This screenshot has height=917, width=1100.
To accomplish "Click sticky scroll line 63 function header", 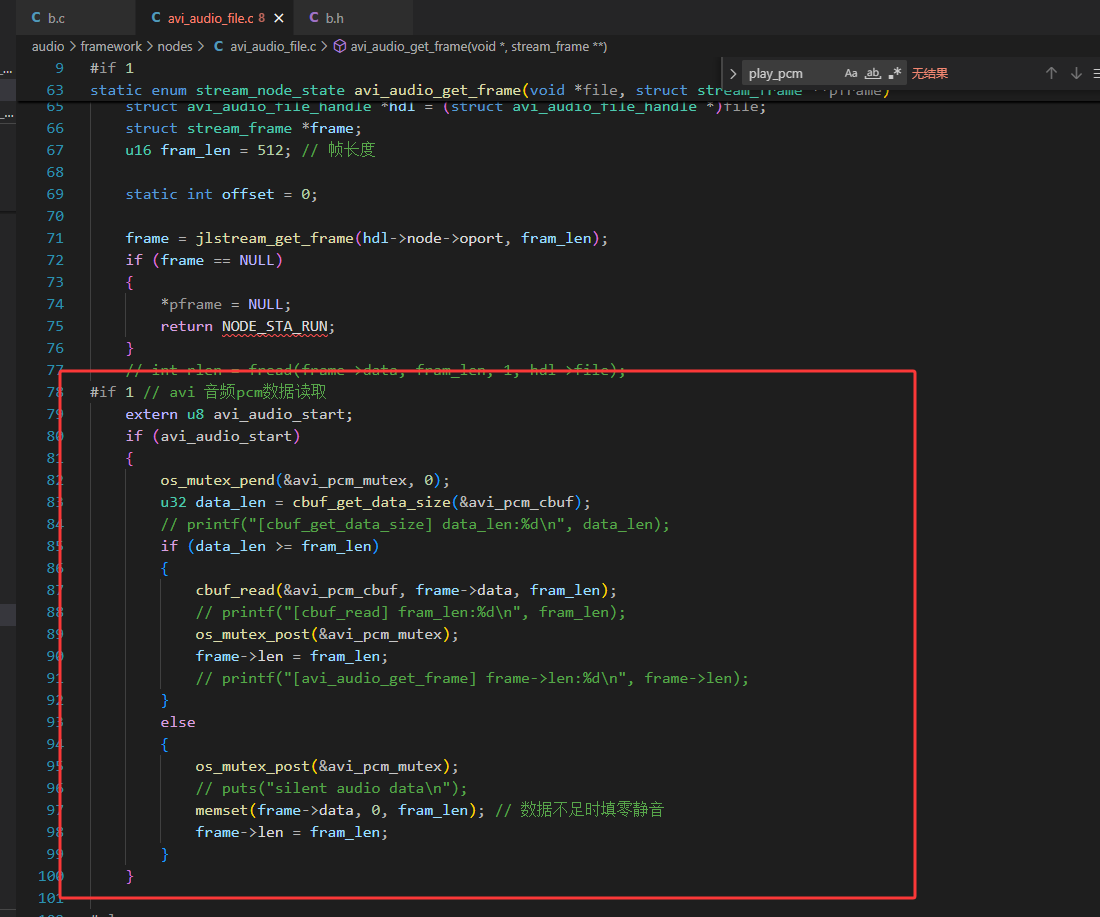I will coord(490,91).
